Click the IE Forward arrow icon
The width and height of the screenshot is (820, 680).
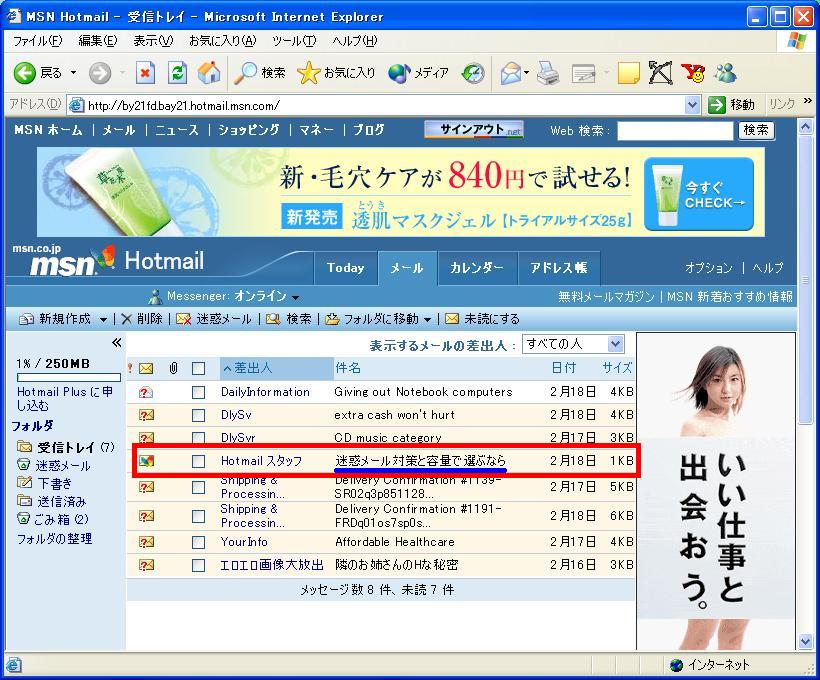(99, 73)
